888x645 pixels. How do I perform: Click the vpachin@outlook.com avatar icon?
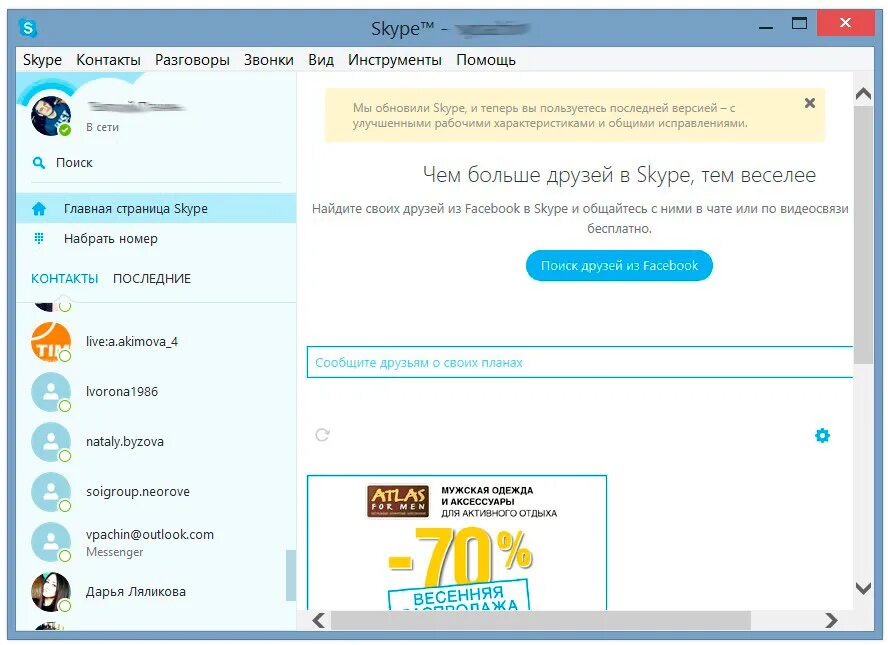51,542
